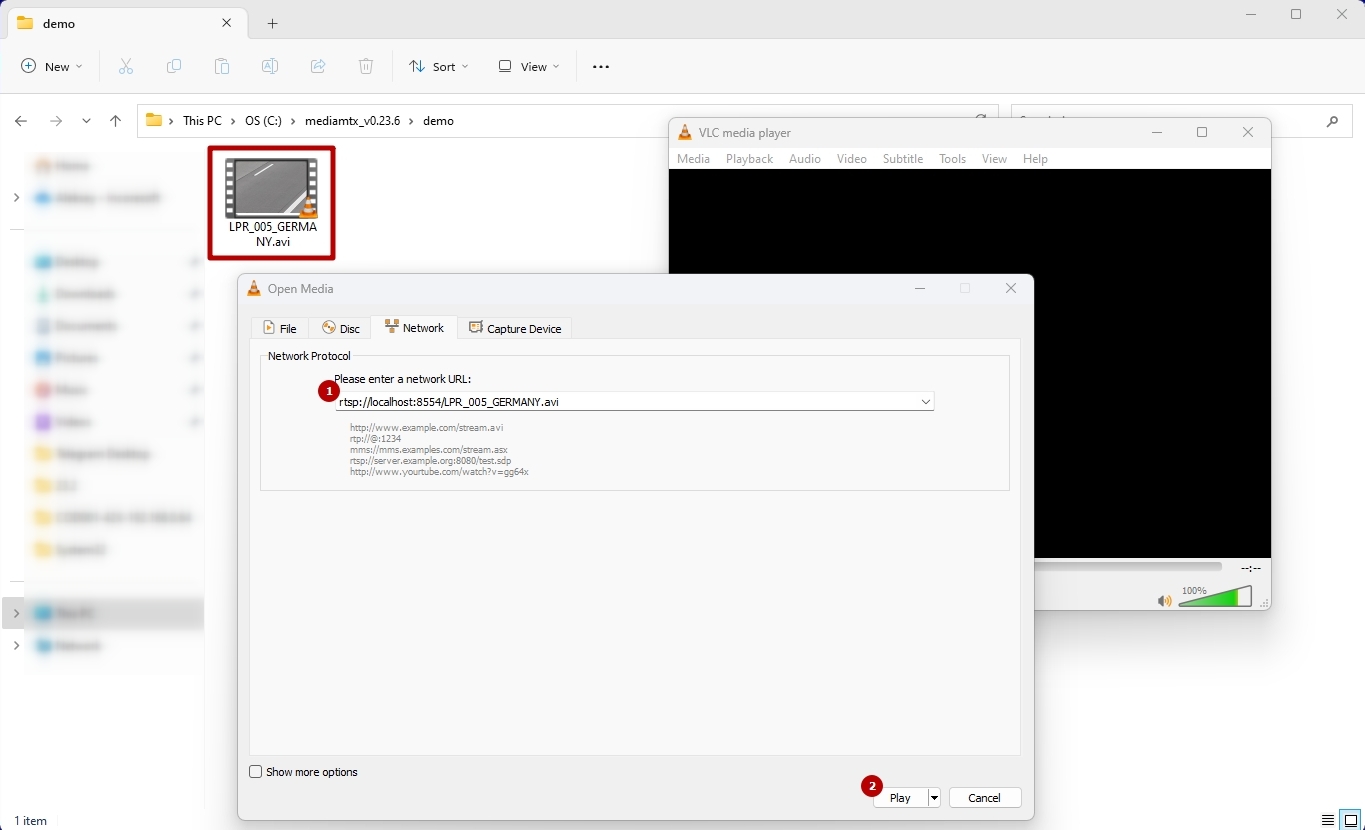Open the Help menu in VLC
Screen dimensions: 1365x830
[1035, 159]
